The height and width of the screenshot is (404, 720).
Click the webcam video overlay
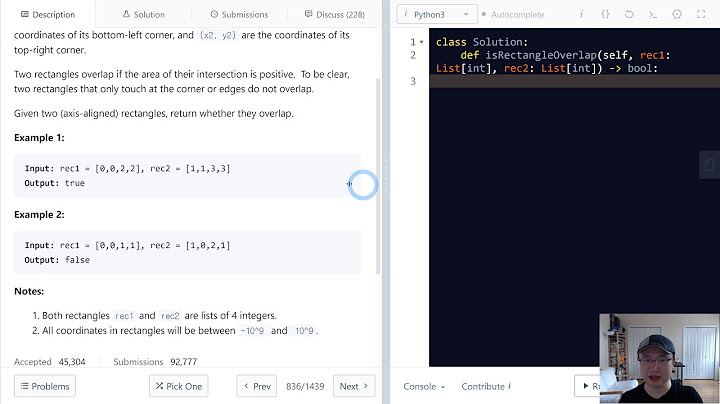659,359
